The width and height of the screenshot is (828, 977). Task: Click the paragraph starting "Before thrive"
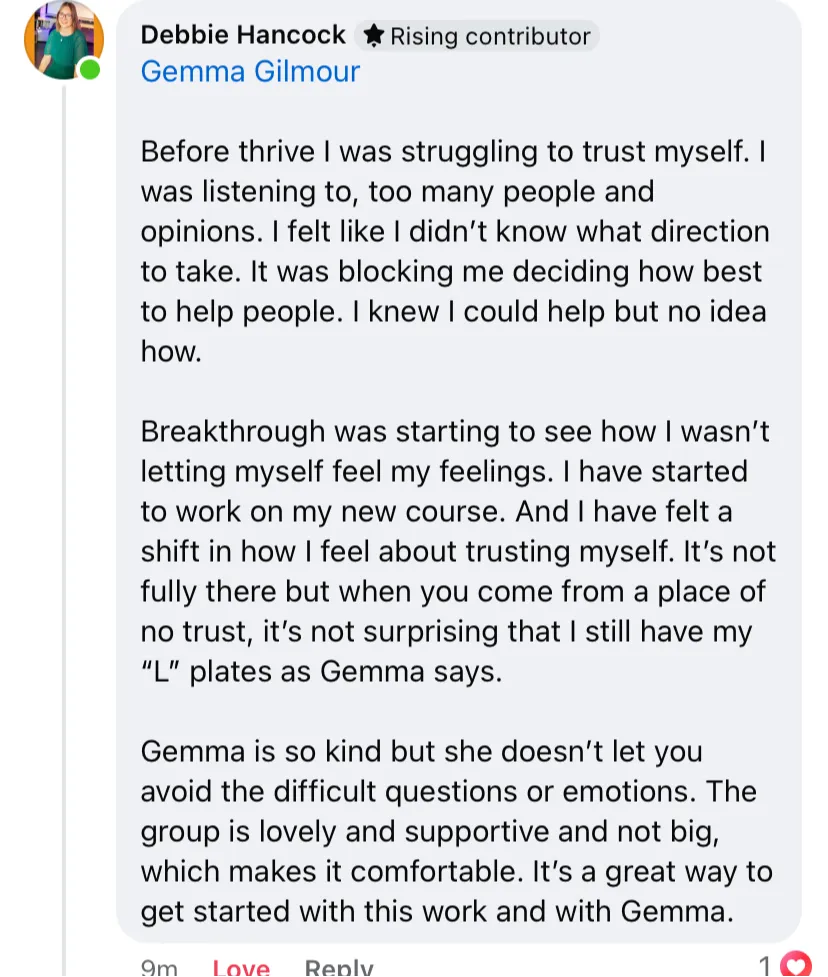455,250
